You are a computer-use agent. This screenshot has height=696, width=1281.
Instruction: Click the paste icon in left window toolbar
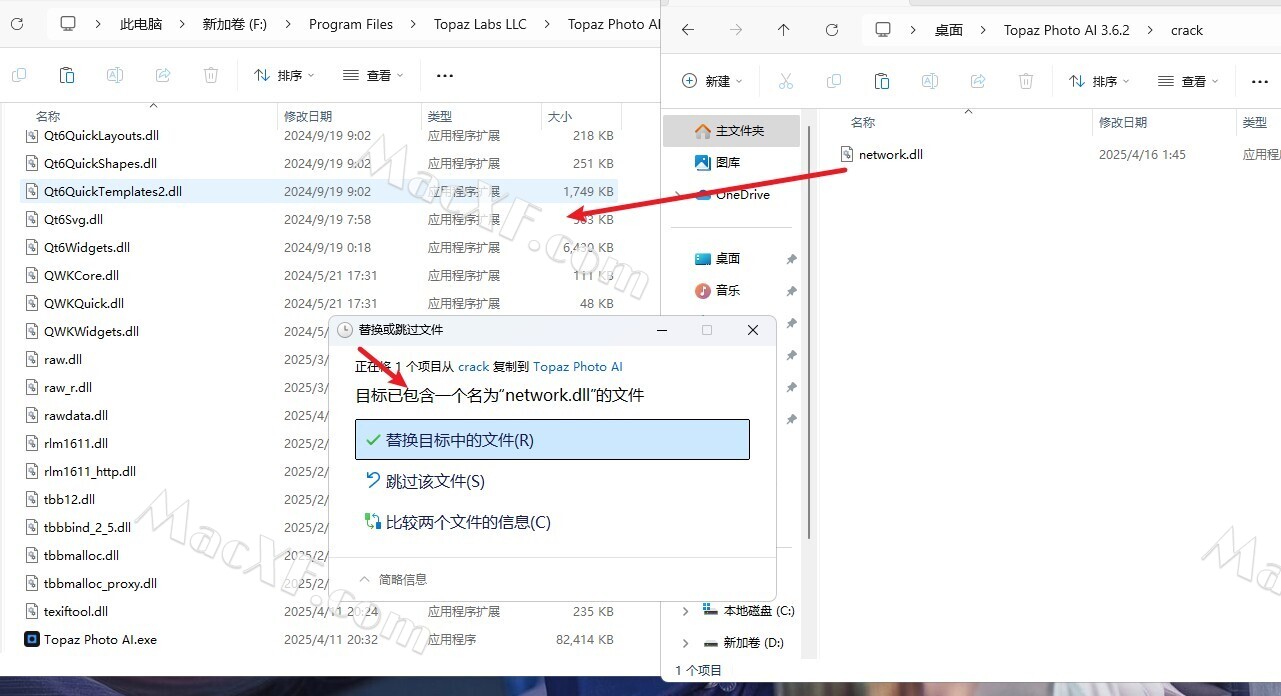pyautogui.click(x=67, y=75)
